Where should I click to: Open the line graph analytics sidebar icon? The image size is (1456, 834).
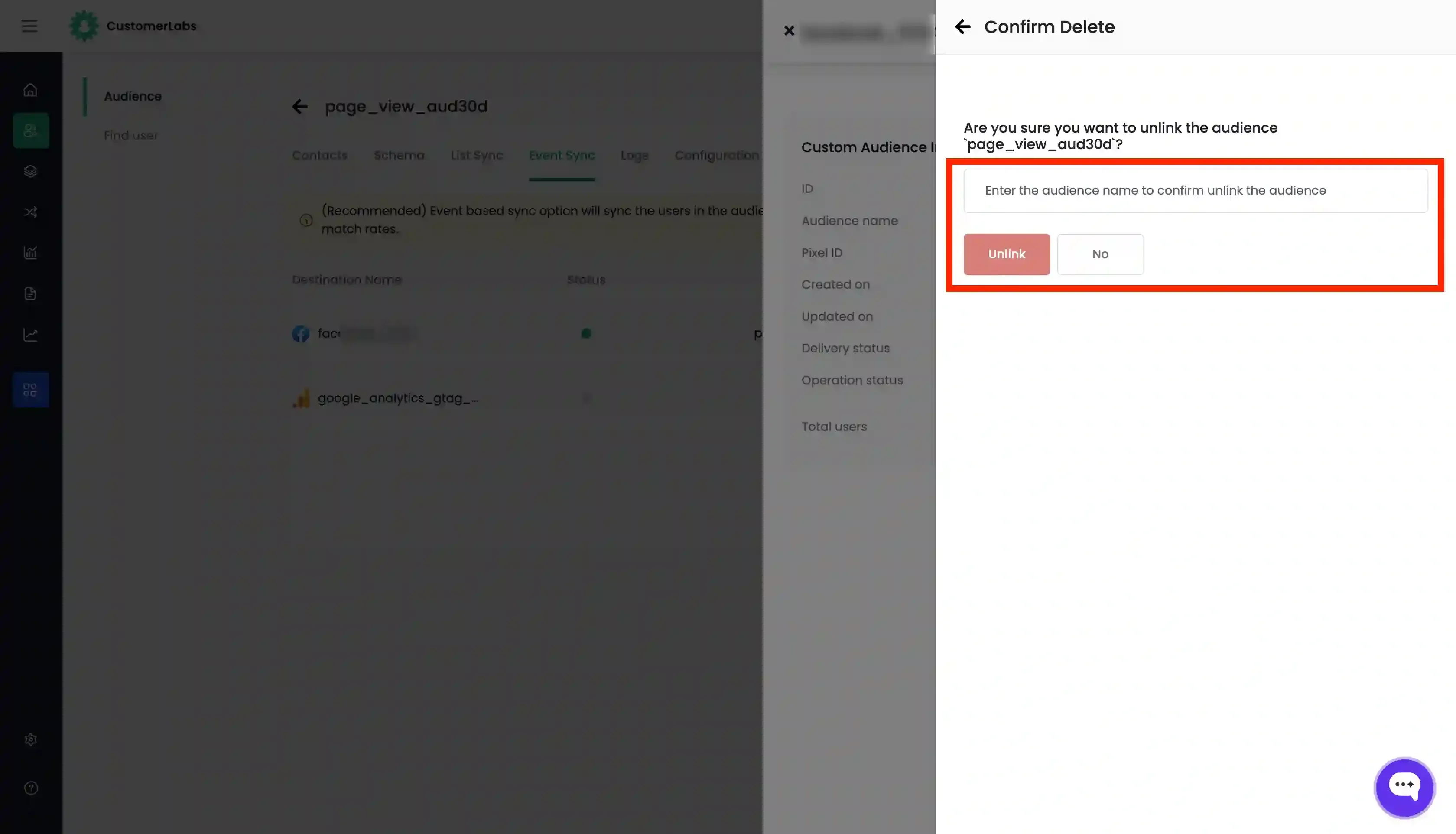pyautogui.click(x=30, y=335)
